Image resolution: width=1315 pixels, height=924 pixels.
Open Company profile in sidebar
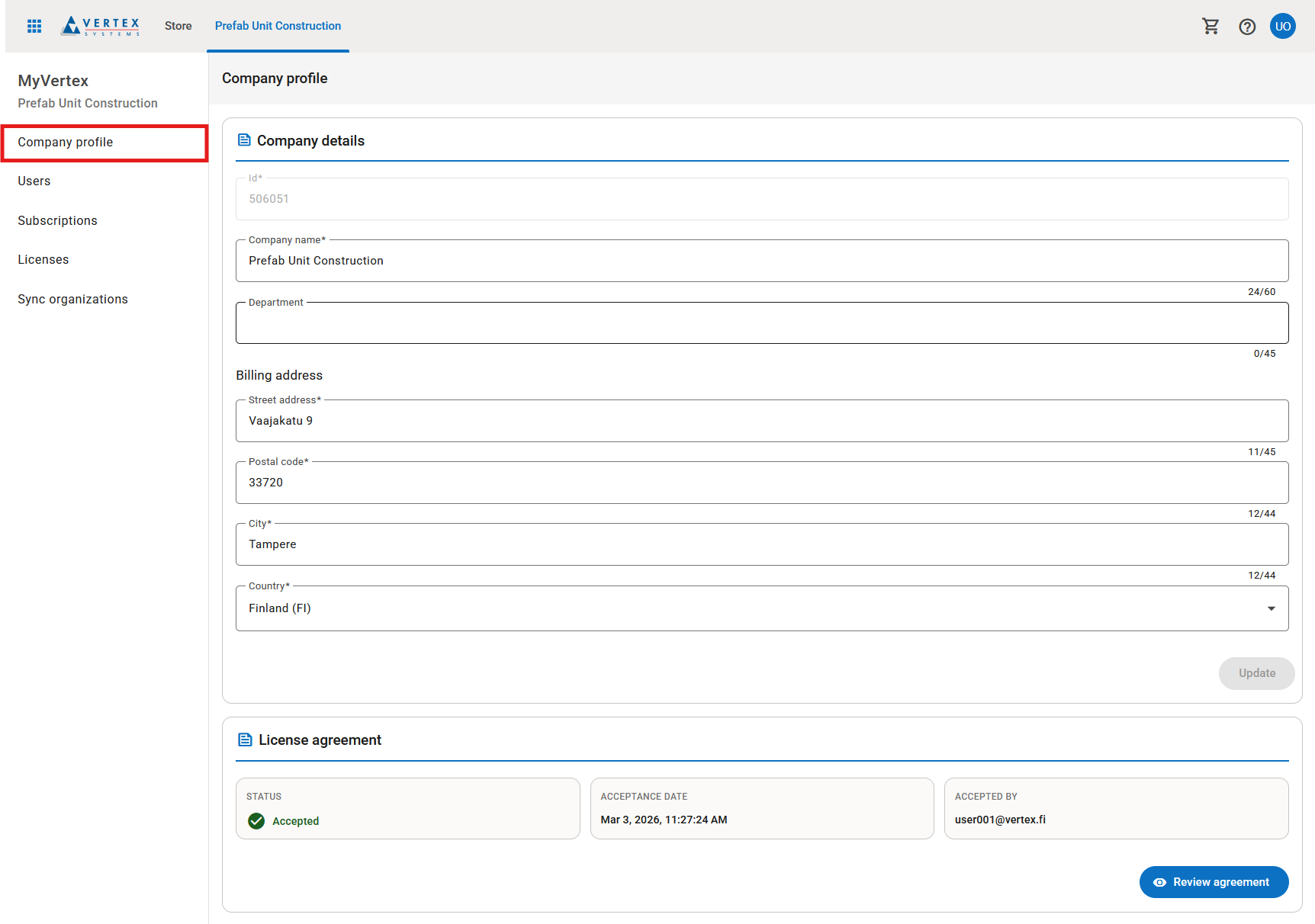click(104, 143)
